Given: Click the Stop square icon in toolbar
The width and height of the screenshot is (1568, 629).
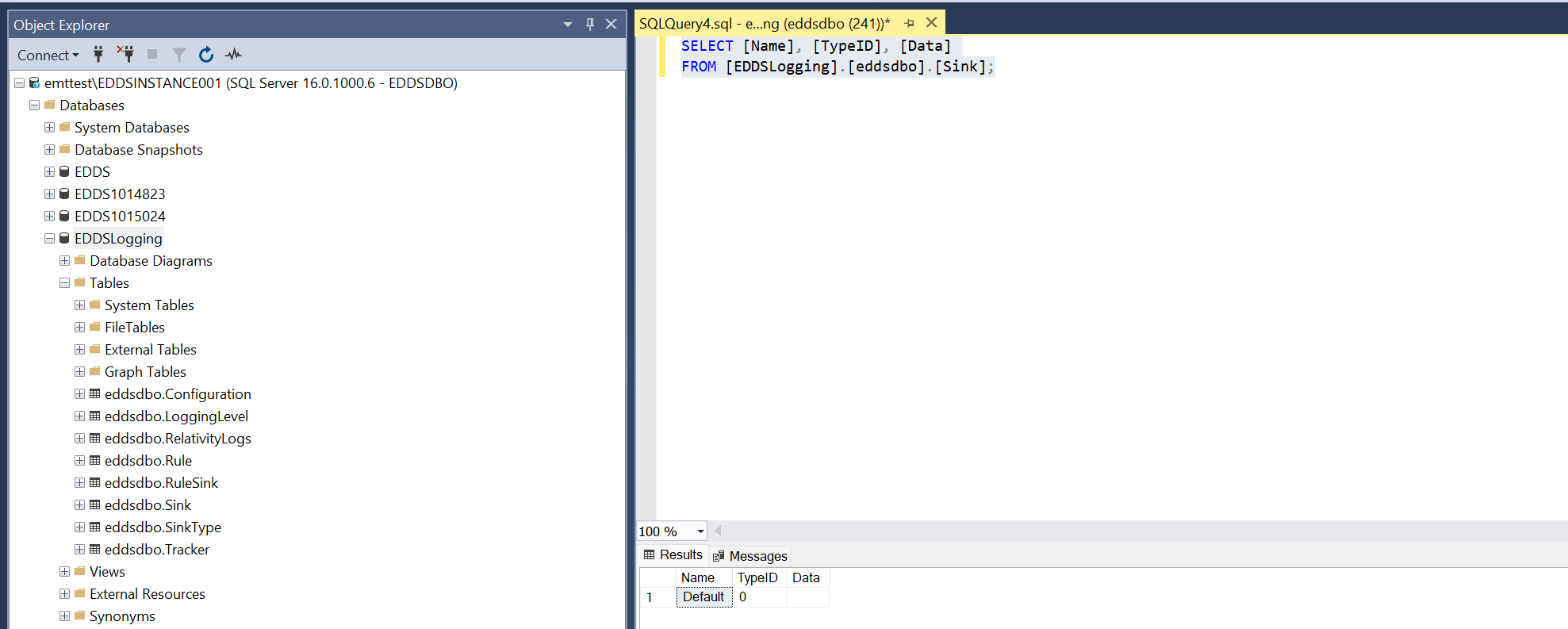Looking at the screenshot, I should point(152,55).
